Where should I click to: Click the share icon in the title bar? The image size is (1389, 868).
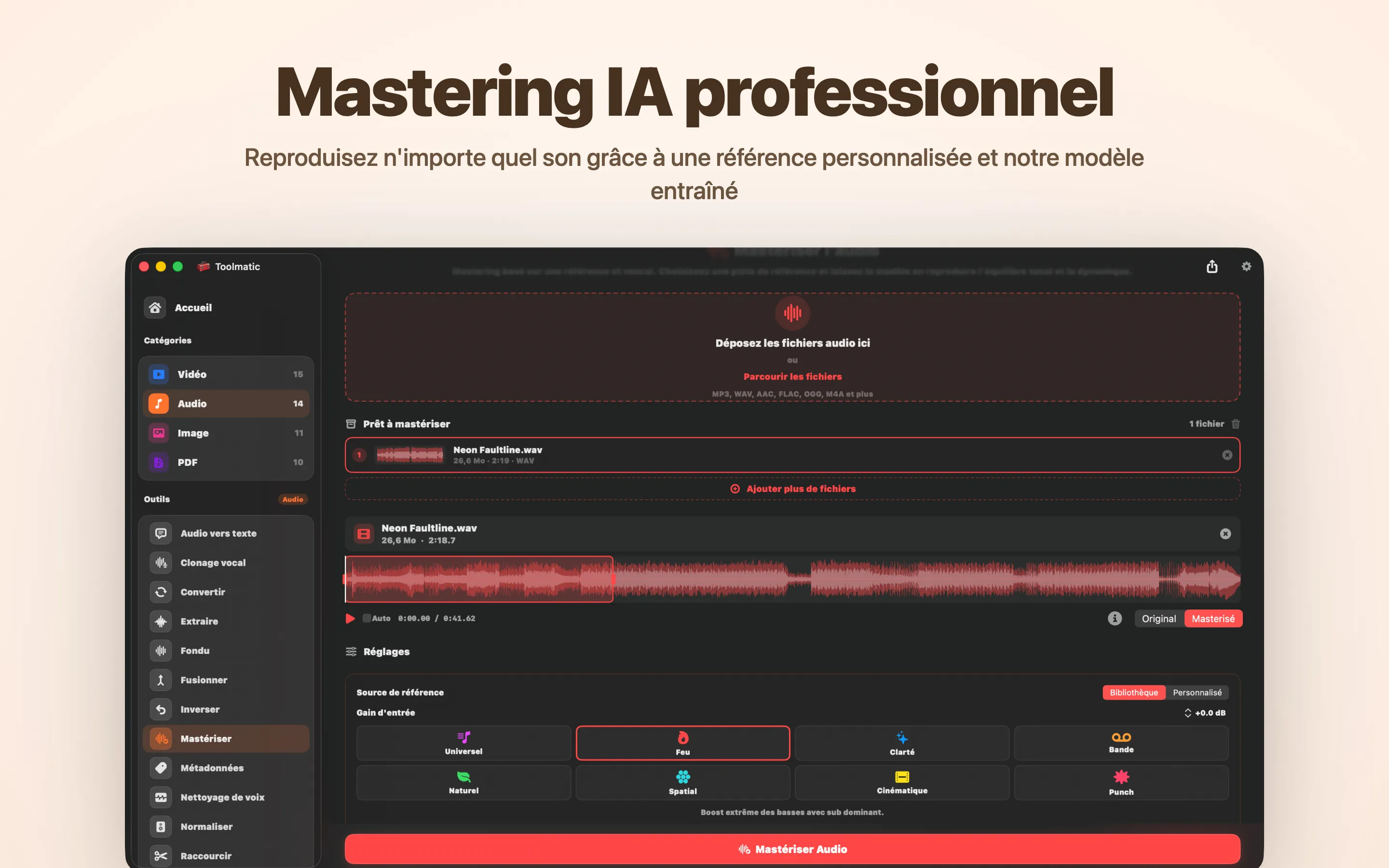[x=1212, y=266]
